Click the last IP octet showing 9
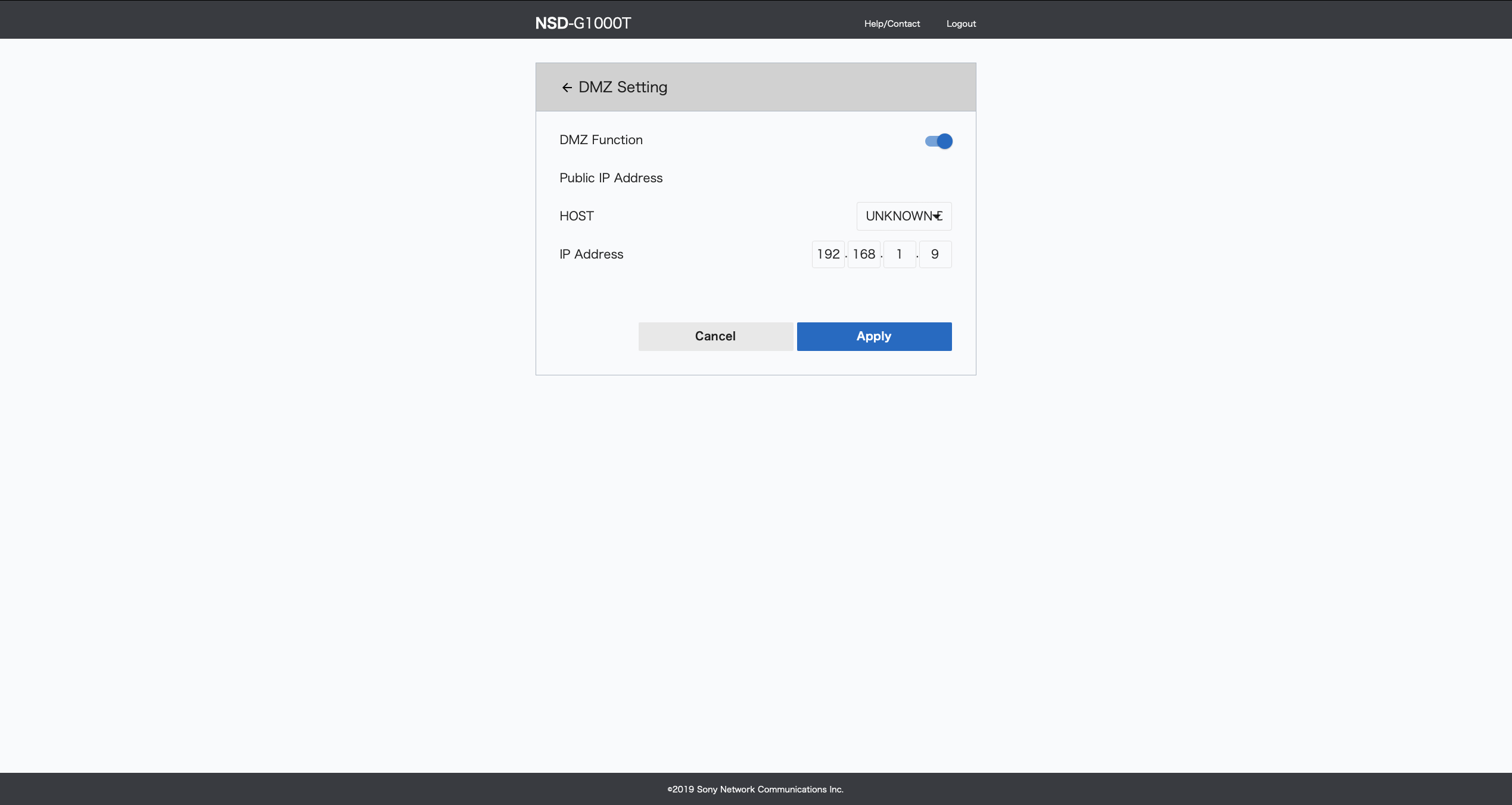The height and width of the screenshot is (805, 1512). tap(935, 254)
